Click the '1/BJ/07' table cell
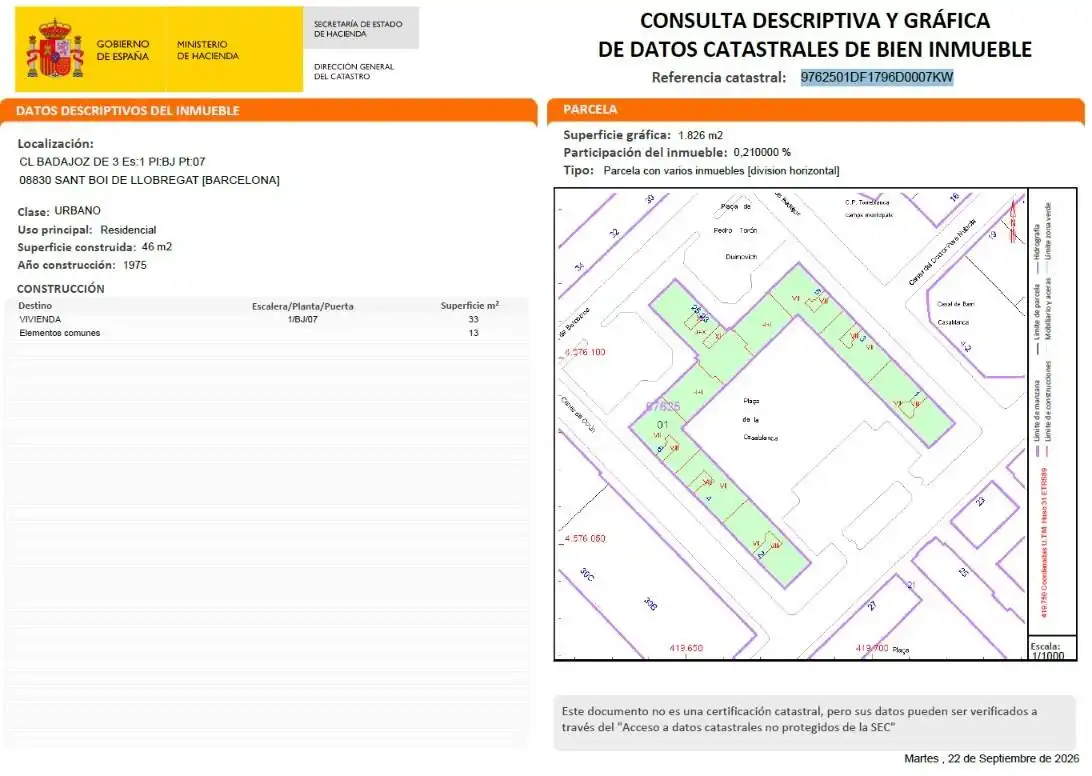The width and height of the screenshot is (1092, 776). tap(302, 320)
